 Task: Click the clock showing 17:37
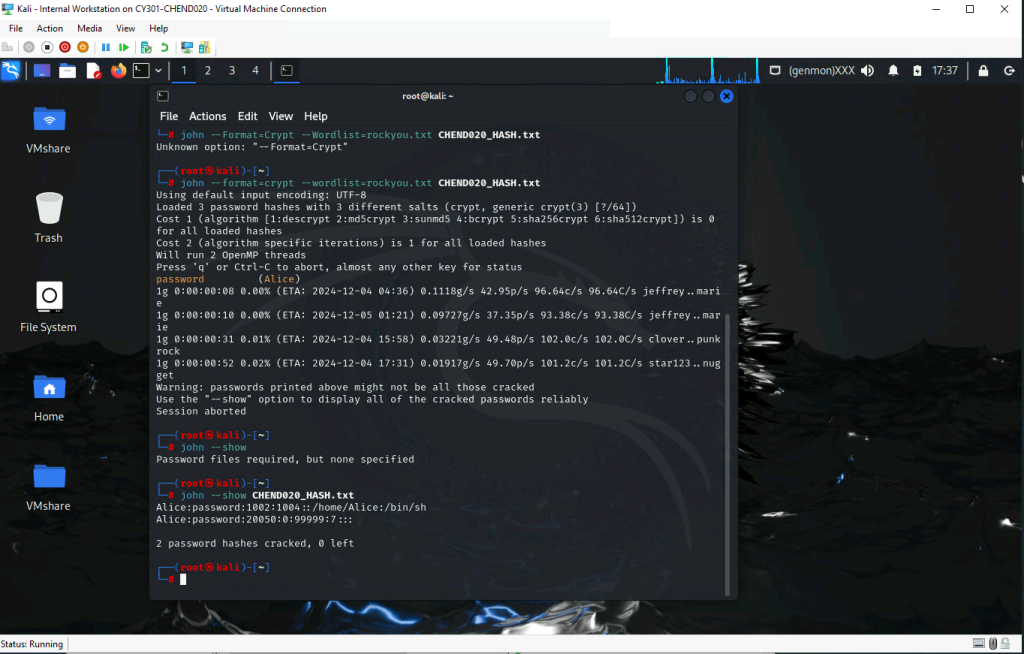click(944, 70)
